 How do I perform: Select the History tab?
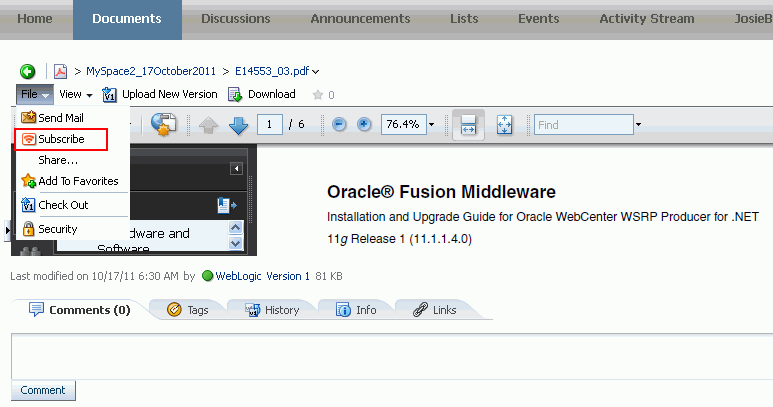(272, 310)
